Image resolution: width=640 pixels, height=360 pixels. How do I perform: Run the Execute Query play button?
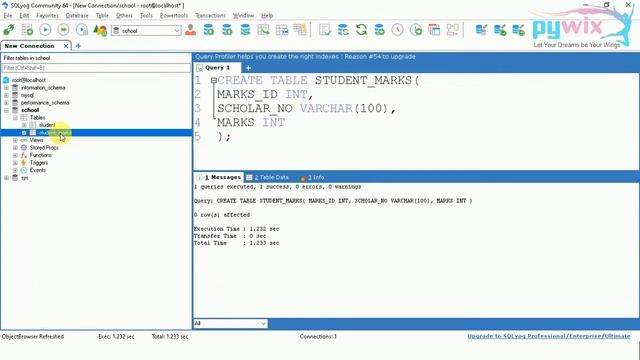(x=45, y=30)
